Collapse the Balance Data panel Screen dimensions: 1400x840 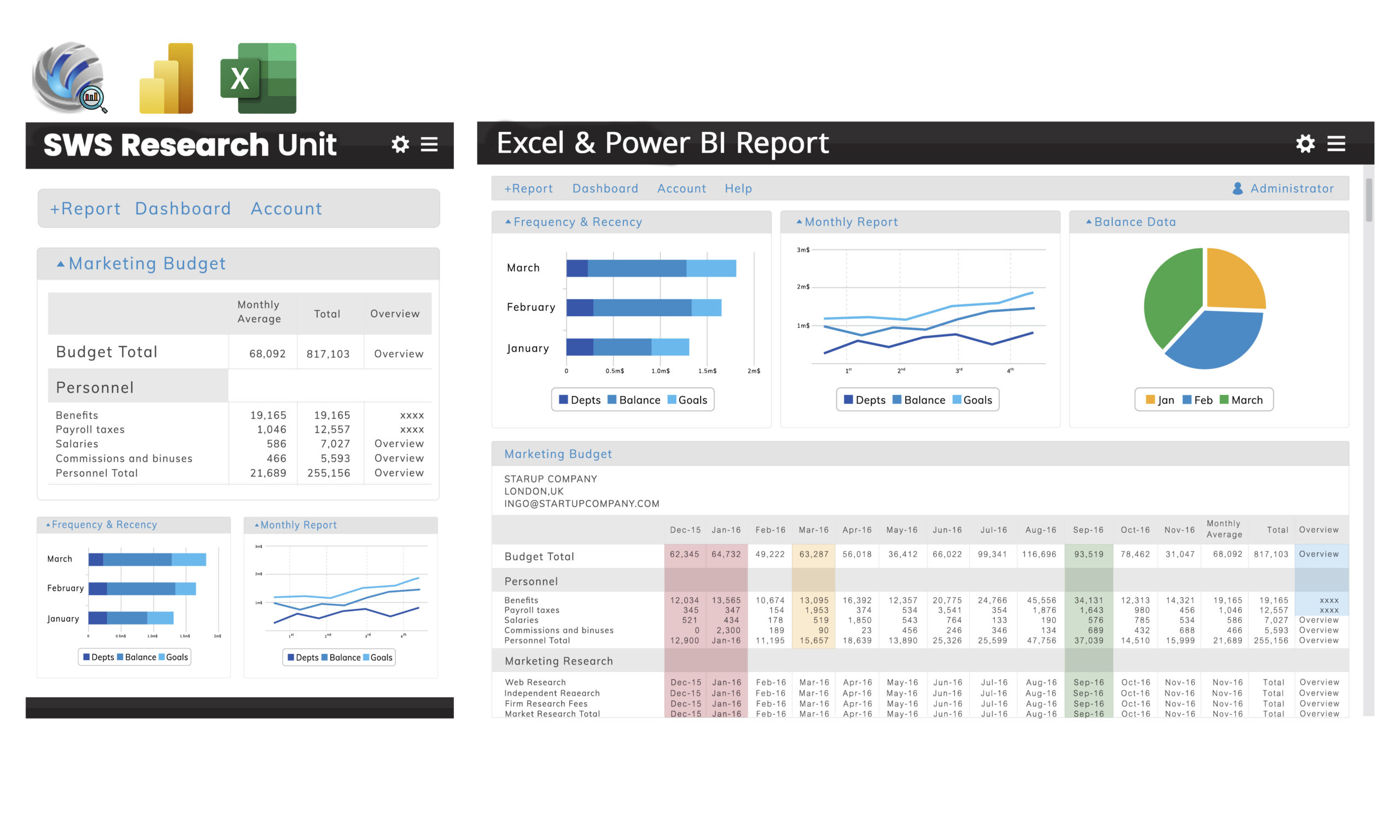(1089, 222)
